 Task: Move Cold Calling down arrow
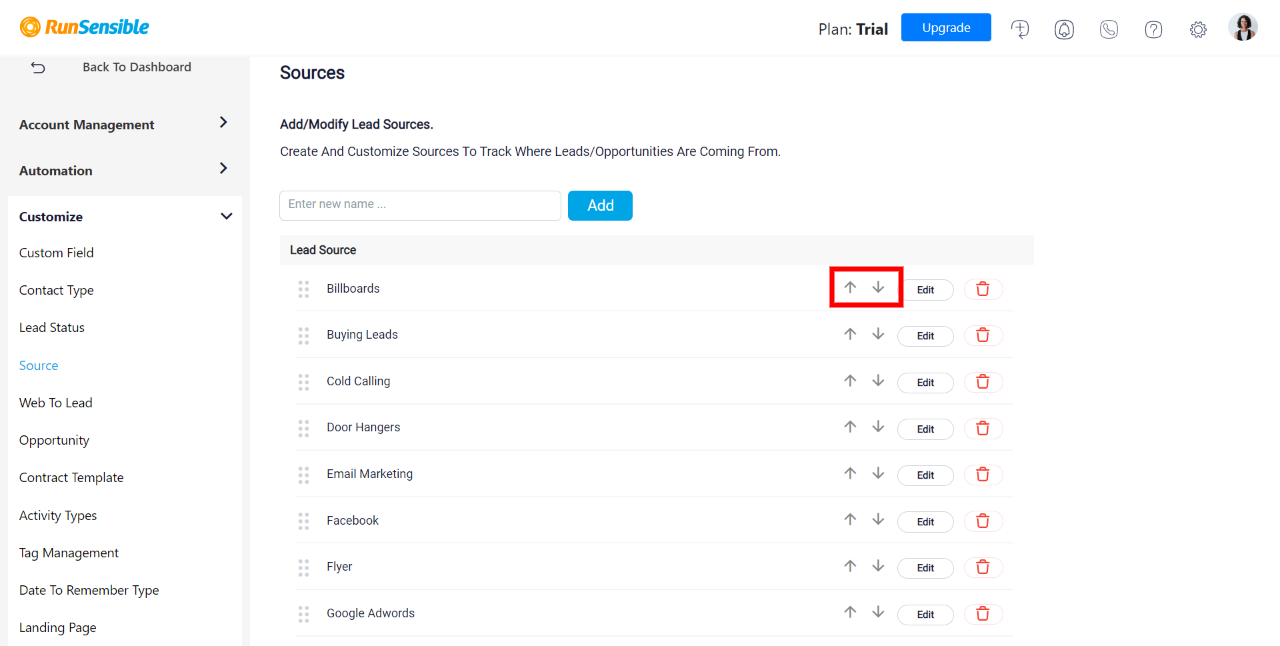tap(878, 380)
